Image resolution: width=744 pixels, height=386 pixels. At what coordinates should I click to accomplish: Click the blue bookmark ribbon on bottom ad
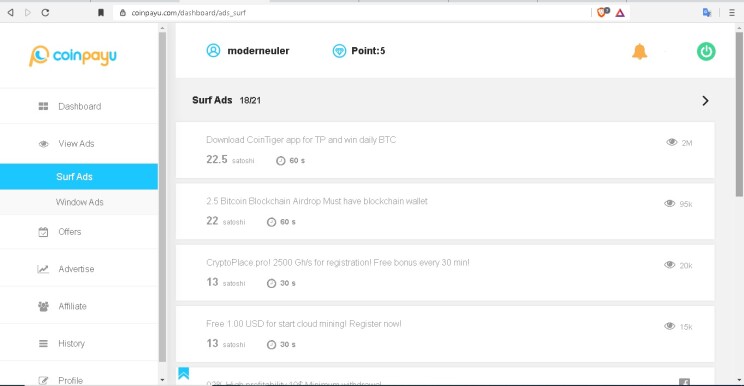[184, 373]
